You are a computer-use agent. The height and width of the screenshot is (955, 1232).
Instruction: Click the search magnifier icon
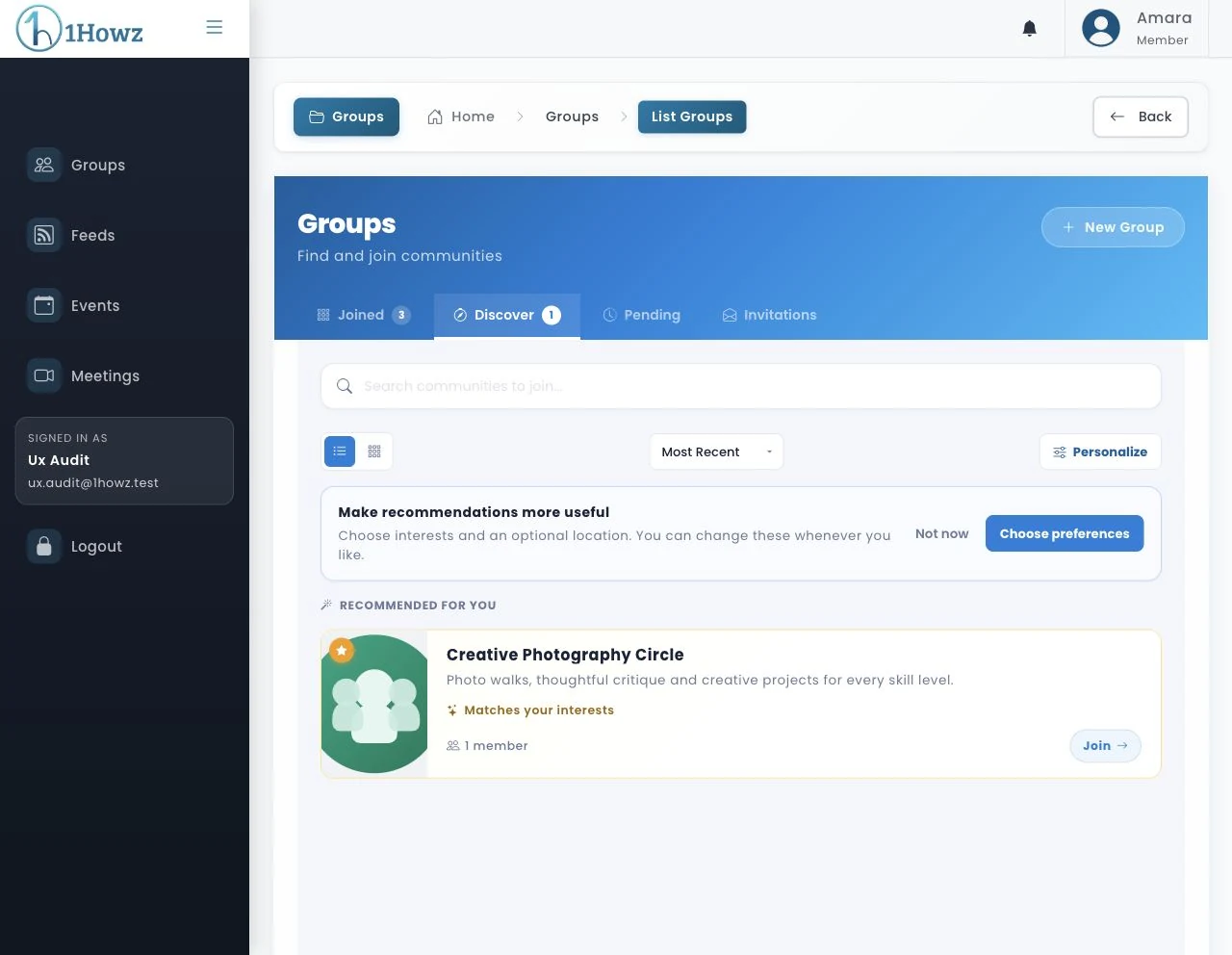(345, 386)
